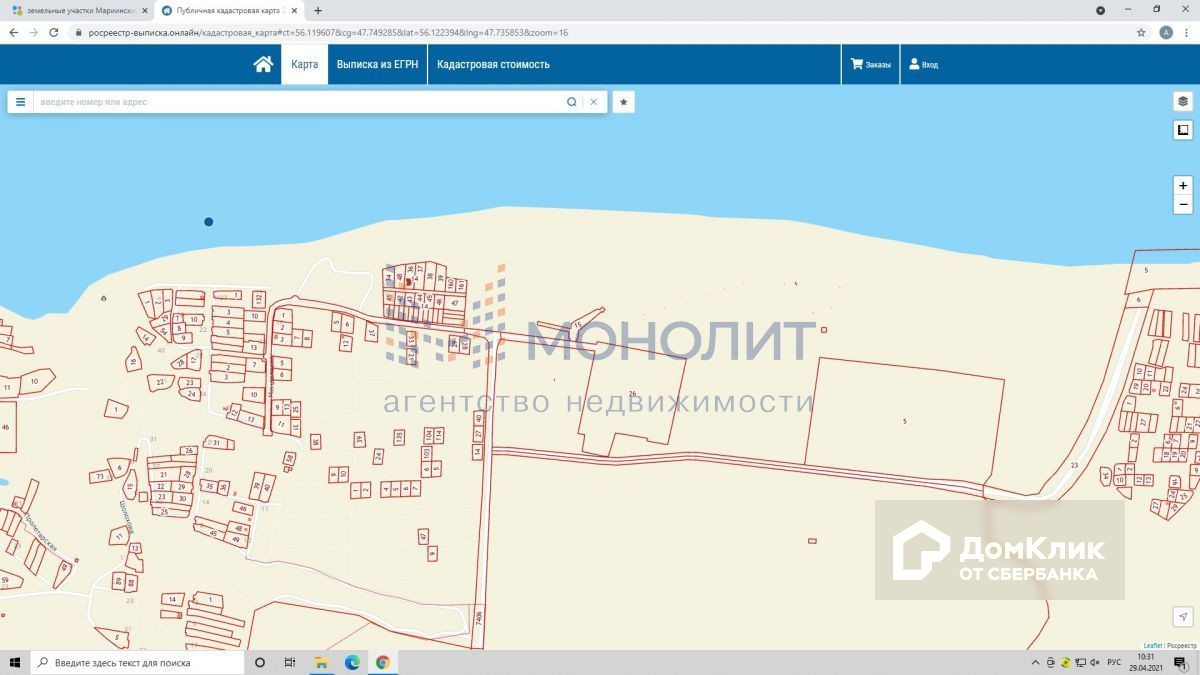Click the Вход login button
The image size is (1200, 675).
[x=923, y=64]
